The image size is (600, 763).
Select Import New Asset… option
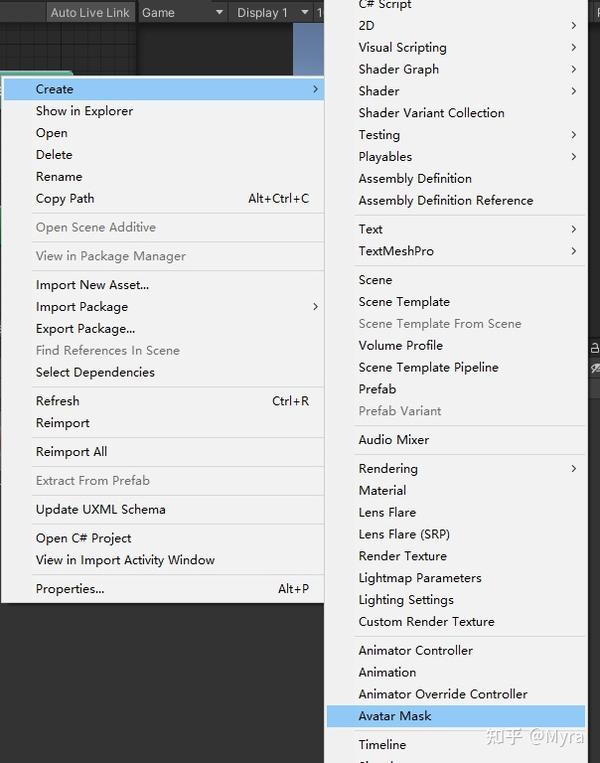click(x=92, y=285)
